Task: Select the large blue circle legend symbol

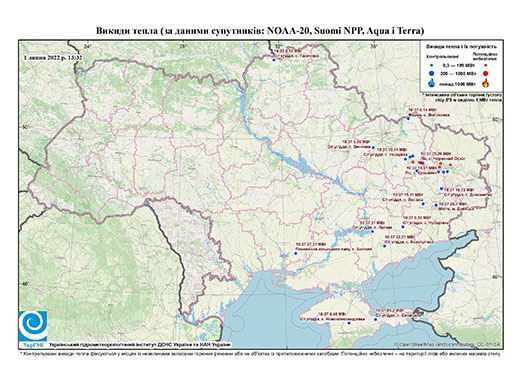Action: (x=432, y=73)
